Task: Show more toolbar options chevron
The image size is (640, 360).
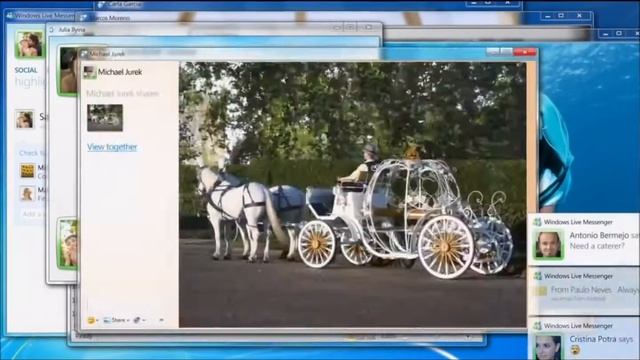Action: tap(162, 320)
